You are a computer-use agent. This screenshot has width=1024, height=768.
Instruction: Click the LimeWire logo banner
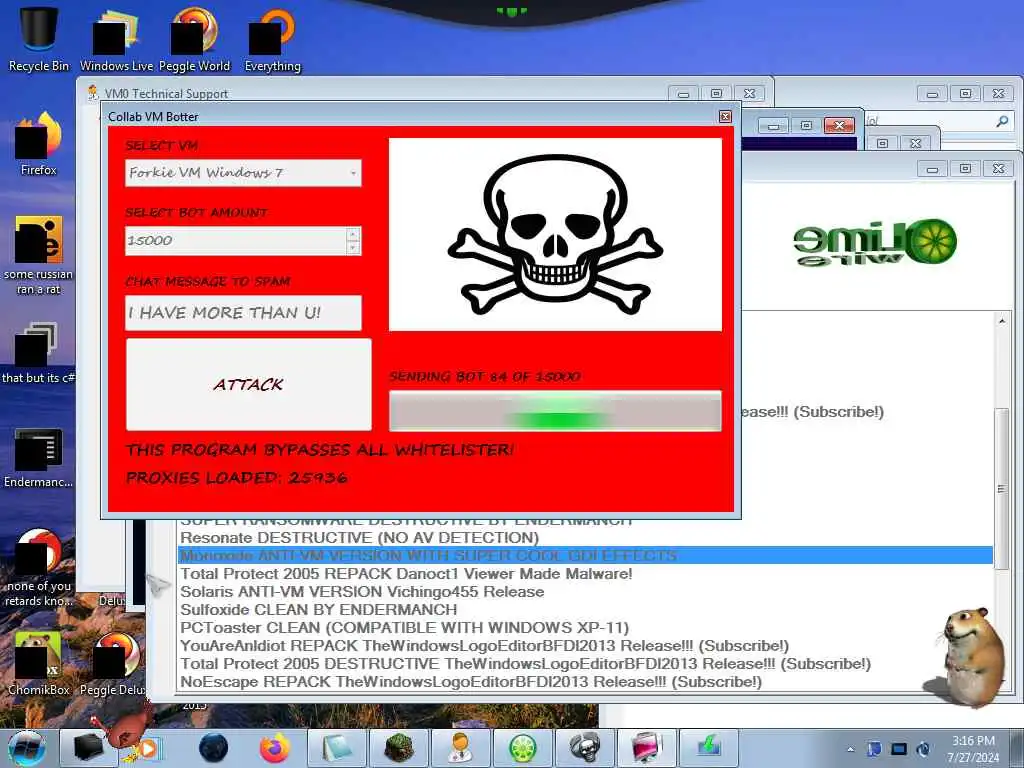(875, 242)
